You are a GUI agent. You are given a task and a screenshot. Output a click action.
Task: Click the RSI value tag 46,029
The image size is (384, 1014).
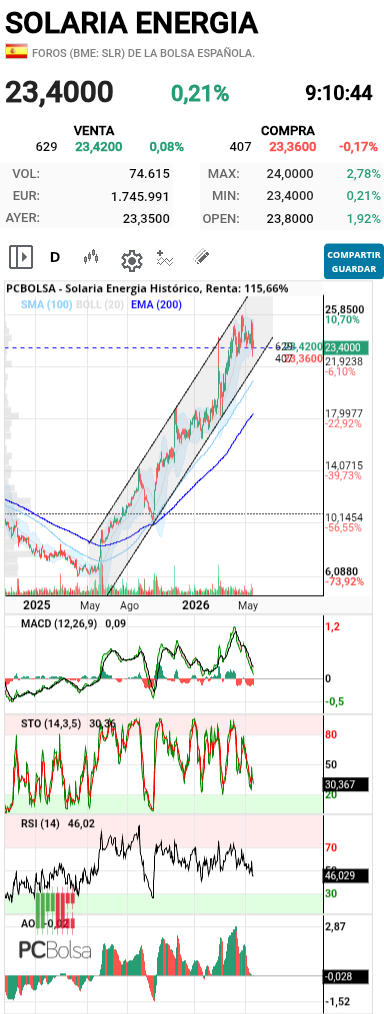point(345,876)
